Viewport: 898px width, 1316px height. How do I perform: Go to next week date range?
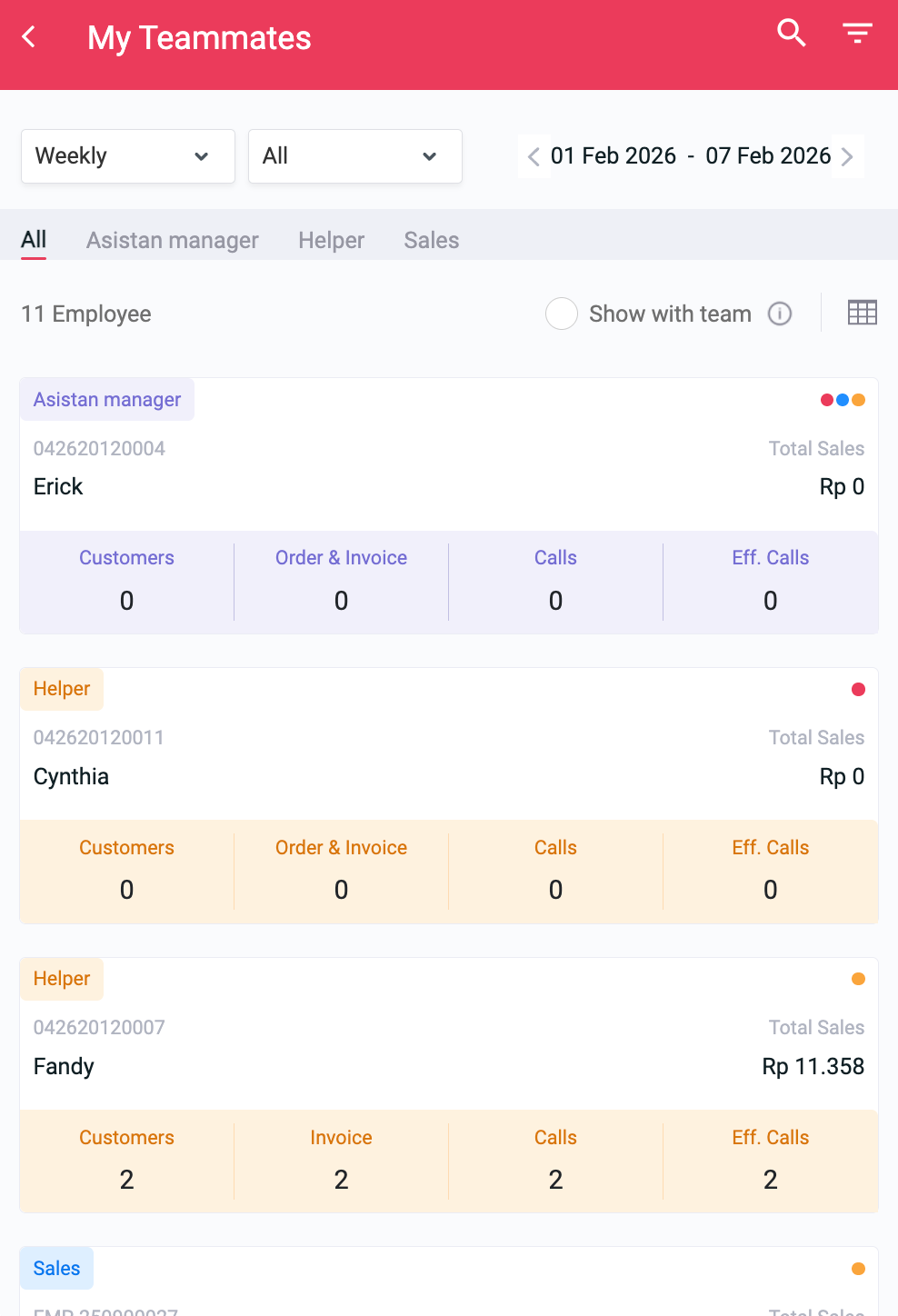[x=847, y=156]
